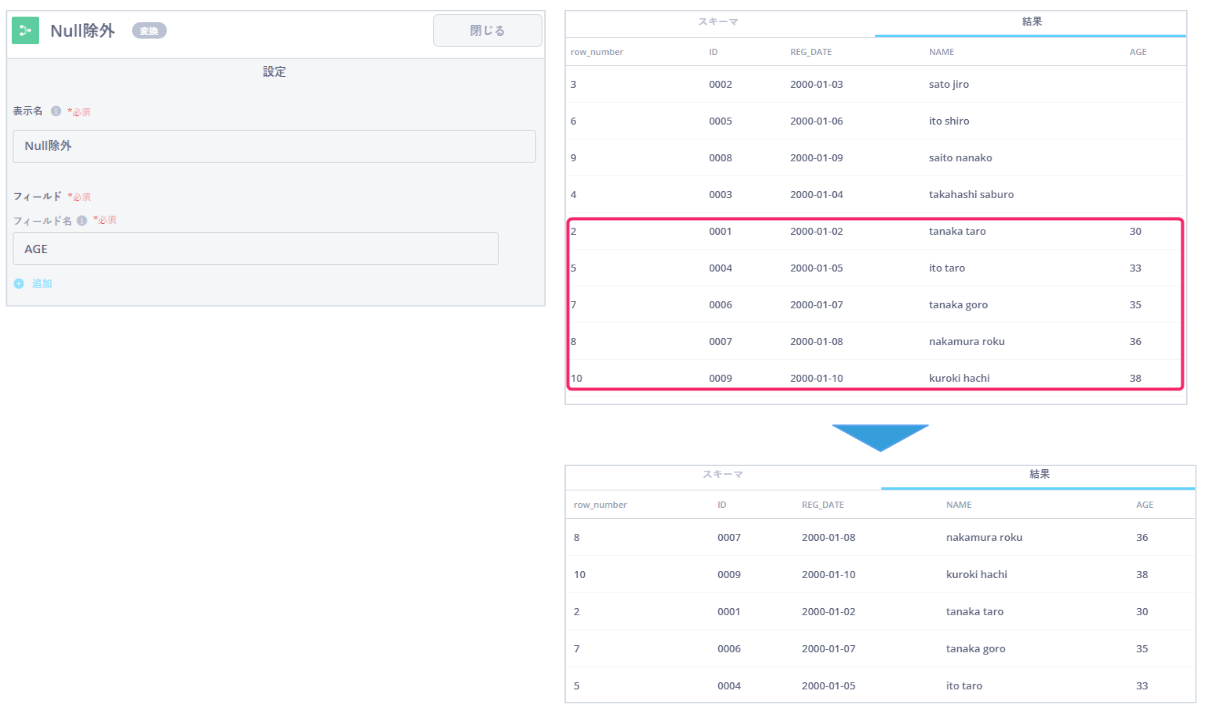
Task: Click row_number column header in upper table
Action: pyautogui.click(x=597, y=52)
